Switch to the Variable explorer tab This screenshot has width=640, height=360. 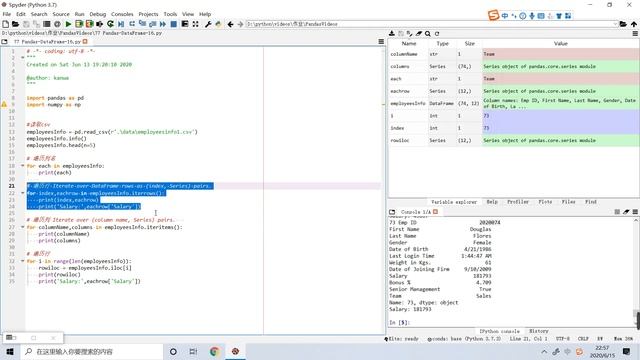coord(454,202)
